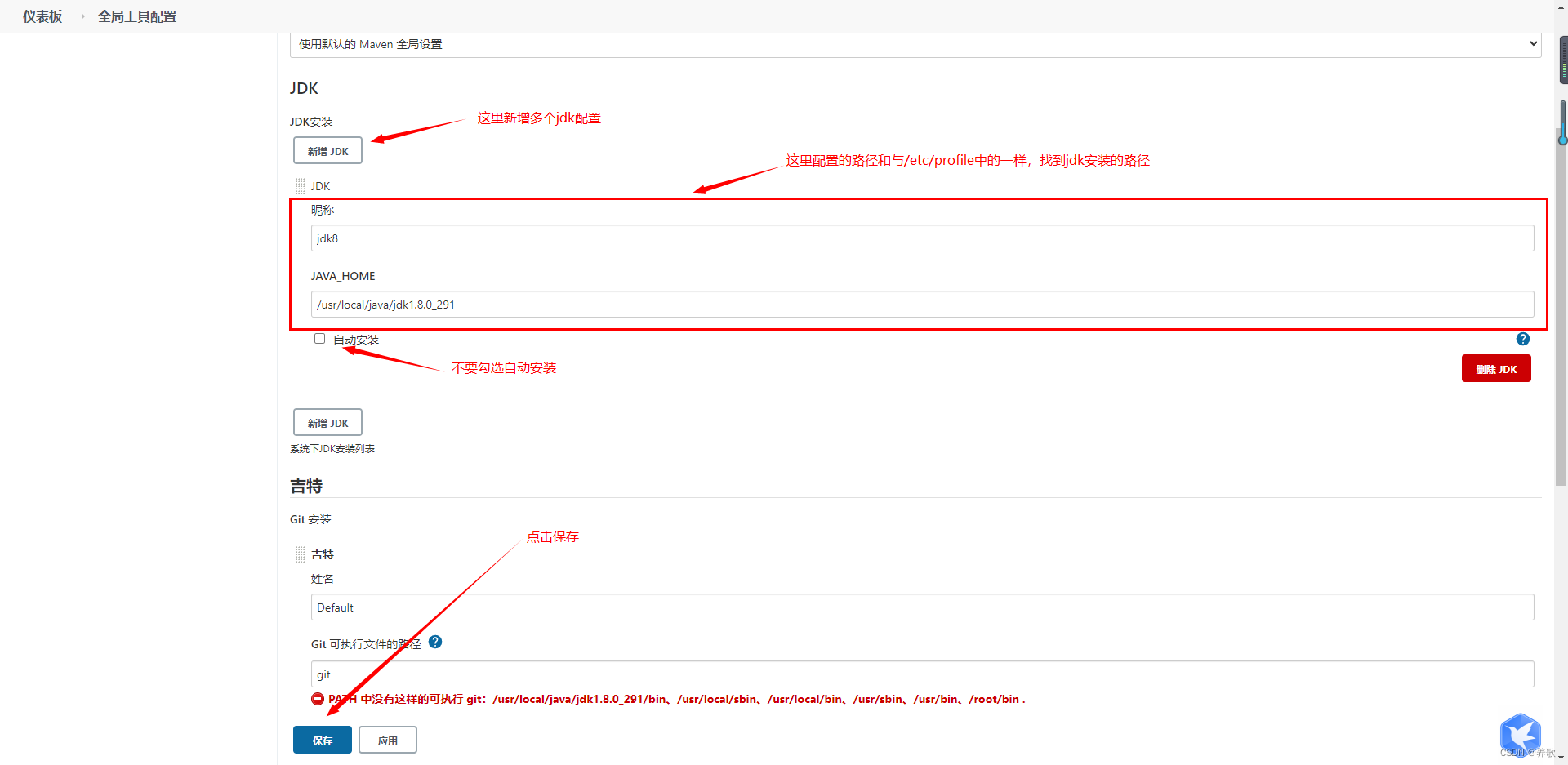
Task: Click the lower 新增 JDK button
Action: [x=327, y=423]
